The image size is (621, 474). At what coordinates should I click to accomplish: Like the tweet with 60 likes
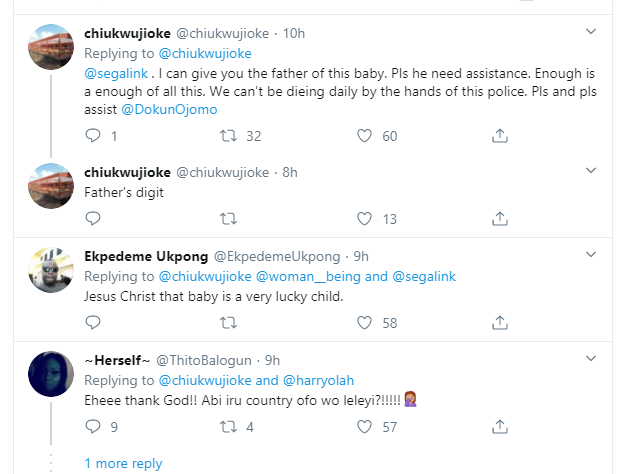(x=365, y=136)
